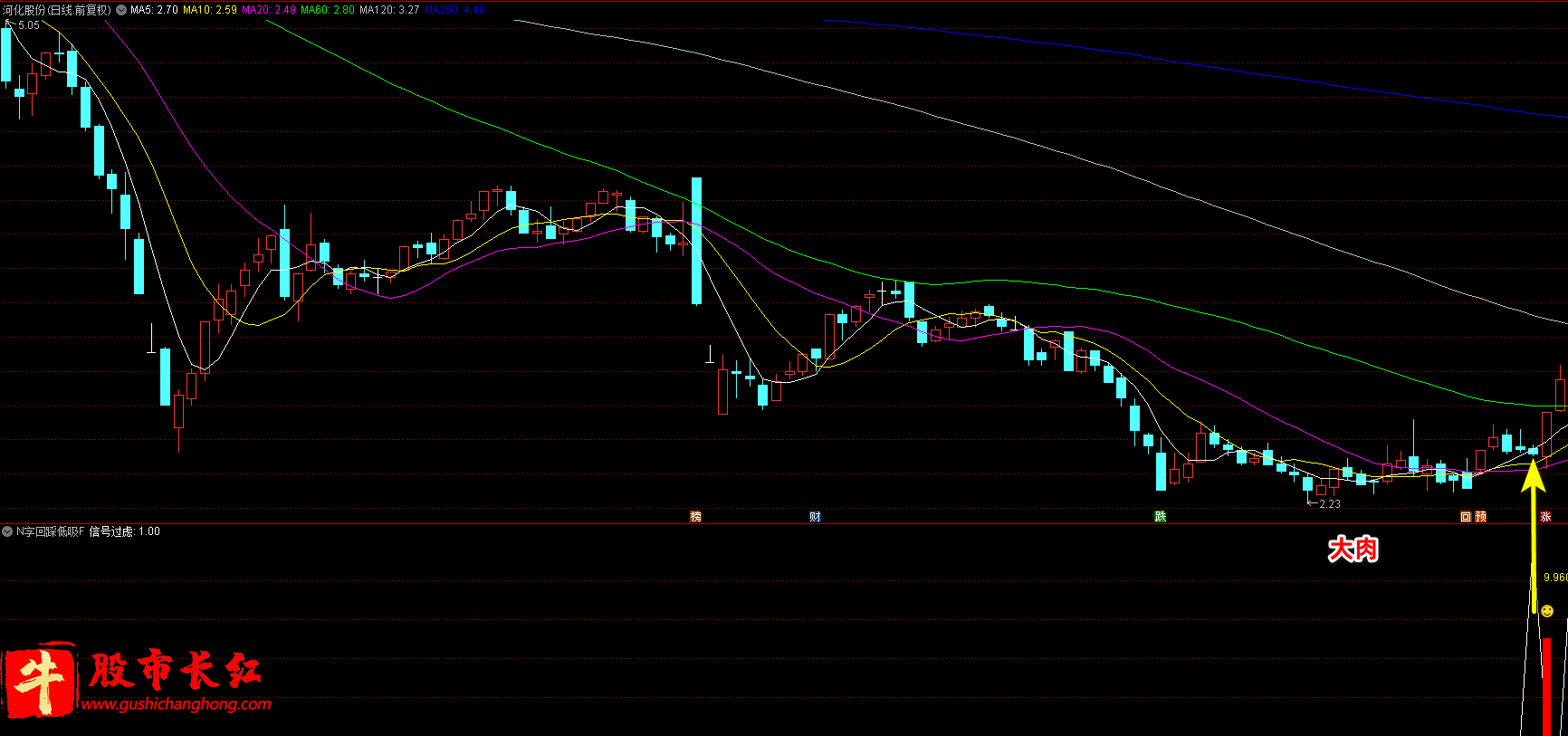
Task: Click the 榜 event marker icon
Action: click(x=696, y=517)
